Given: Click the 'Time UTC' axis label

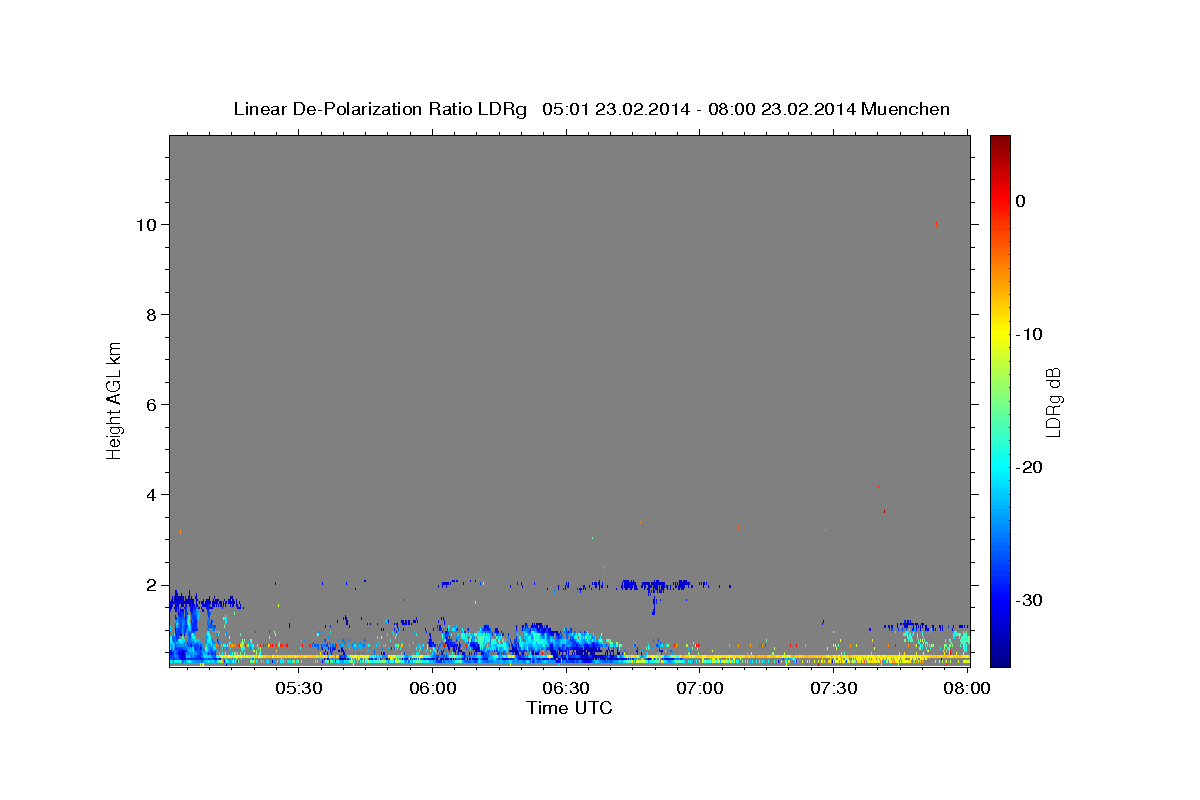Looking at the screenshot, I should (569, 708).
